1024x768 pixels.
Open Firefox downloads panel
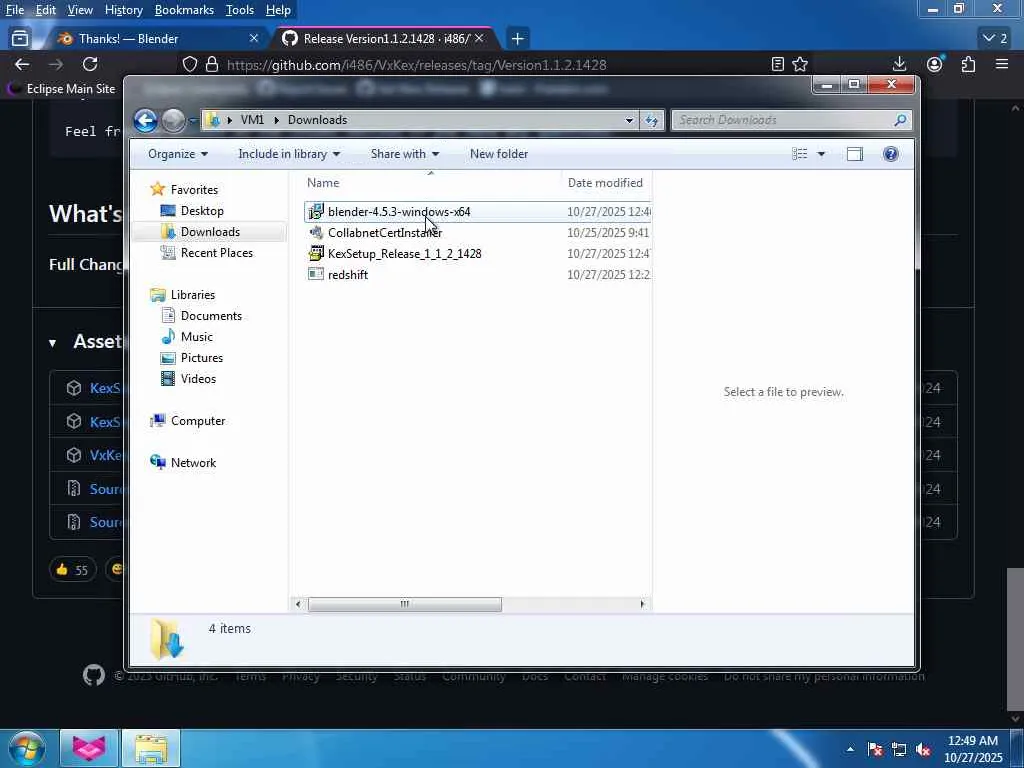899,64
